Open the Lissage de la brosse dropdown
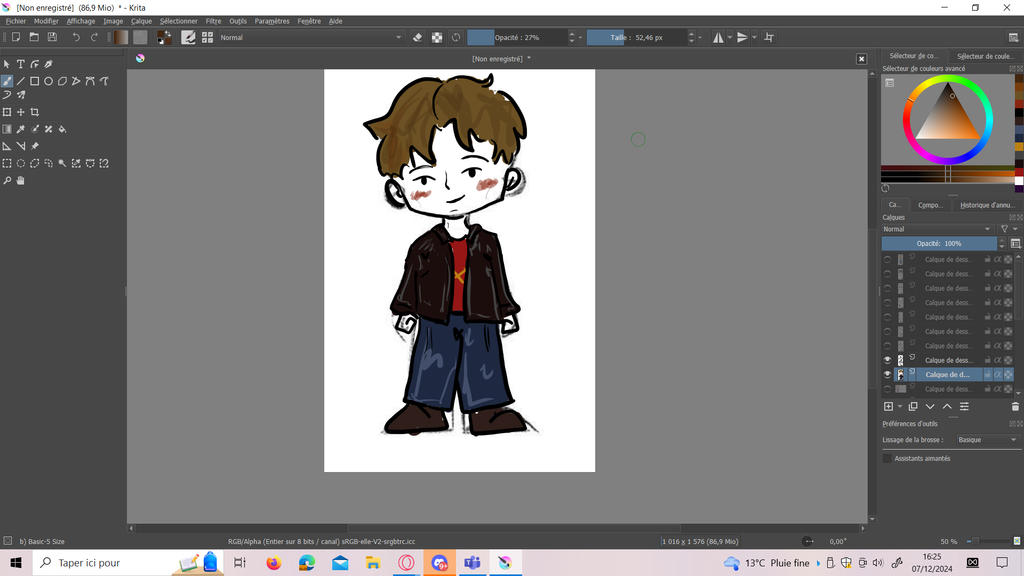Image resolution: width=1024 pixels, height=576 pixels. click(986, 440)
